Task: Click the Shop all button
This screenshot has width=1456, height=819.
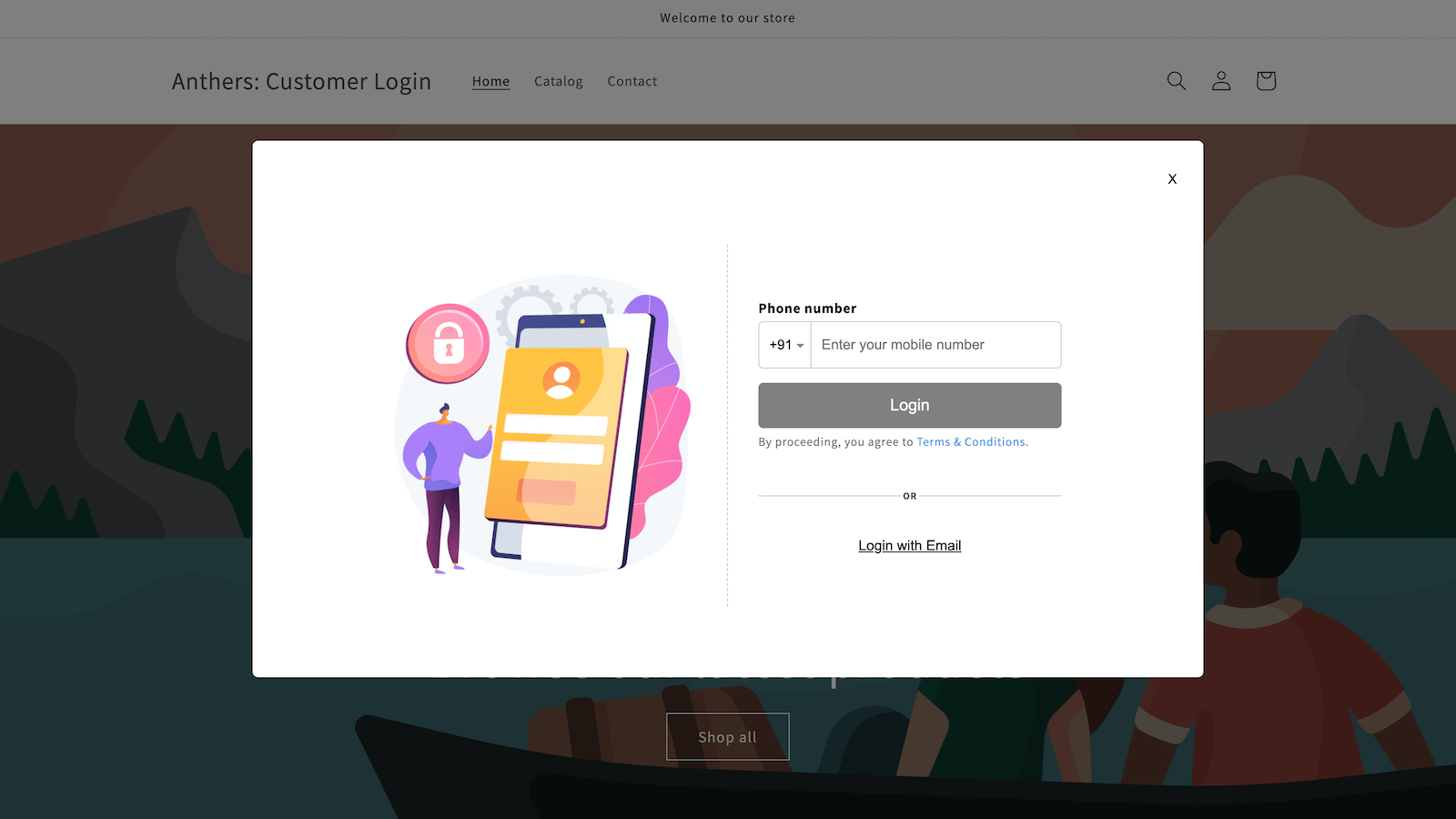Action: tap(728, 737)
